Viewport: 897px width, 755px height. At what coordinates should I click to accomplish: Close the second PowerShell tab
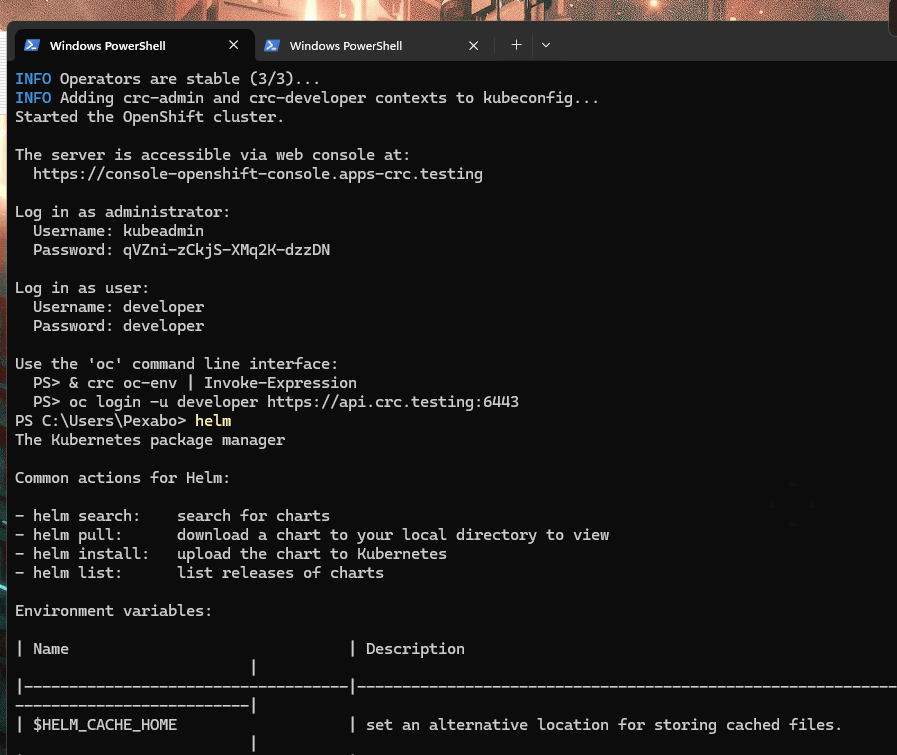point(473,45)
